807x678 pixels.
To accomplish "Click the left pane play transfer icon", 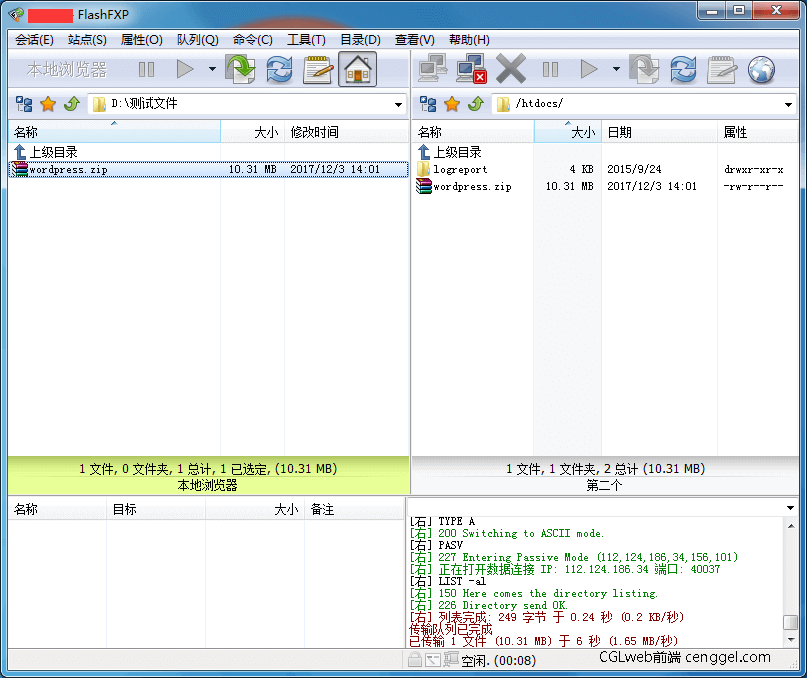I will click(x=185, y=69).
